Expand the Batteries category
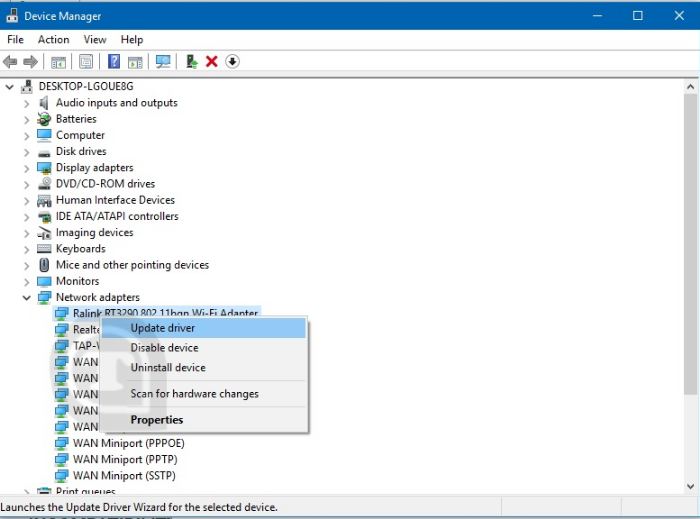Image resolution: width=700 pixels, height=519 pixels. click(x=26, y=119)
